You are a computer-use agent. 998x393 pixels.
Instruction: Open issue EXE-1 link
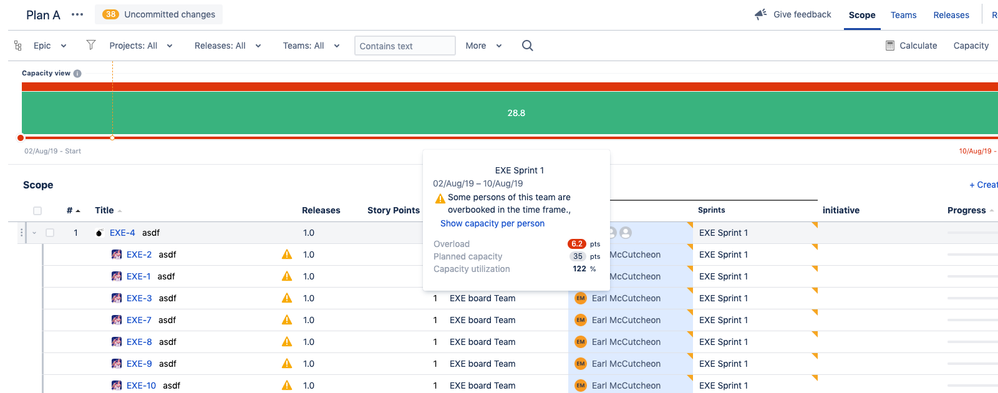click(x=138, y=276)
